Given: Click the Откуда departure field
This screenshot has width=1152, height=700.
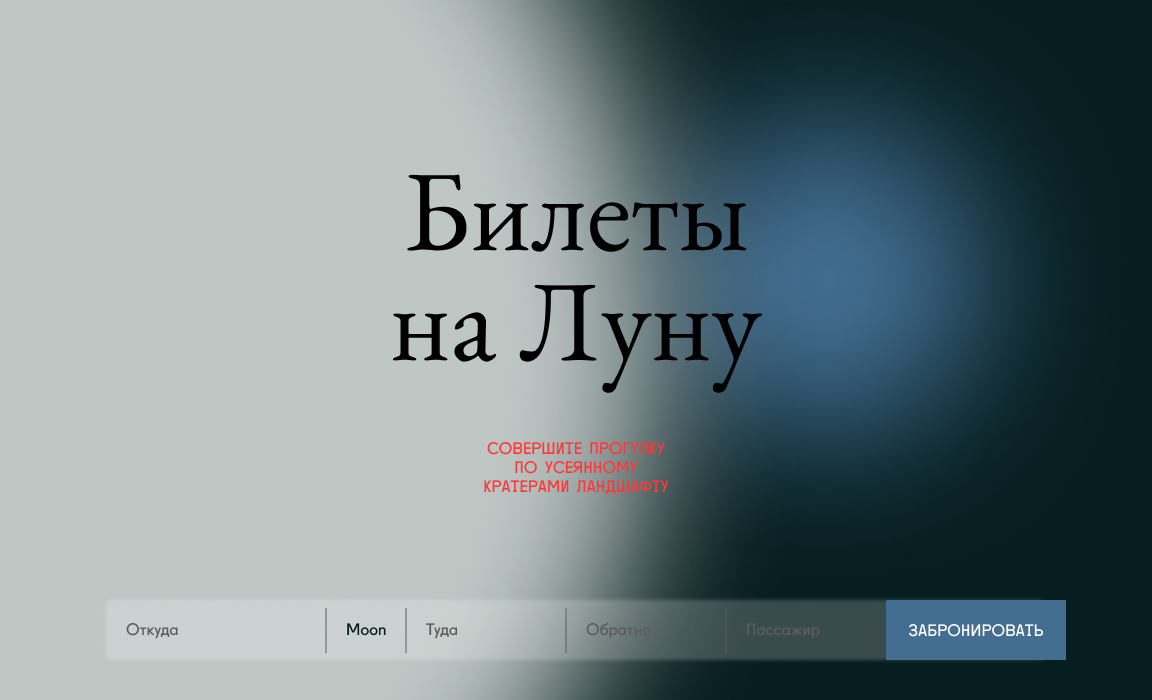Looking at the screenshot, I should click(215, 630).
